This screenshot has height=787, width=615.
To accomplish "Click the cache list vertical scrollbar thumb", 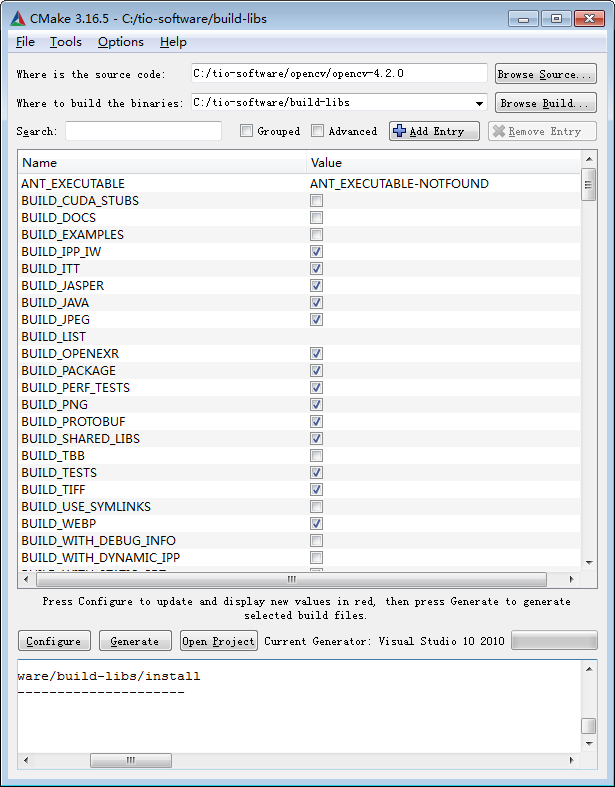I will coord(589,185).
